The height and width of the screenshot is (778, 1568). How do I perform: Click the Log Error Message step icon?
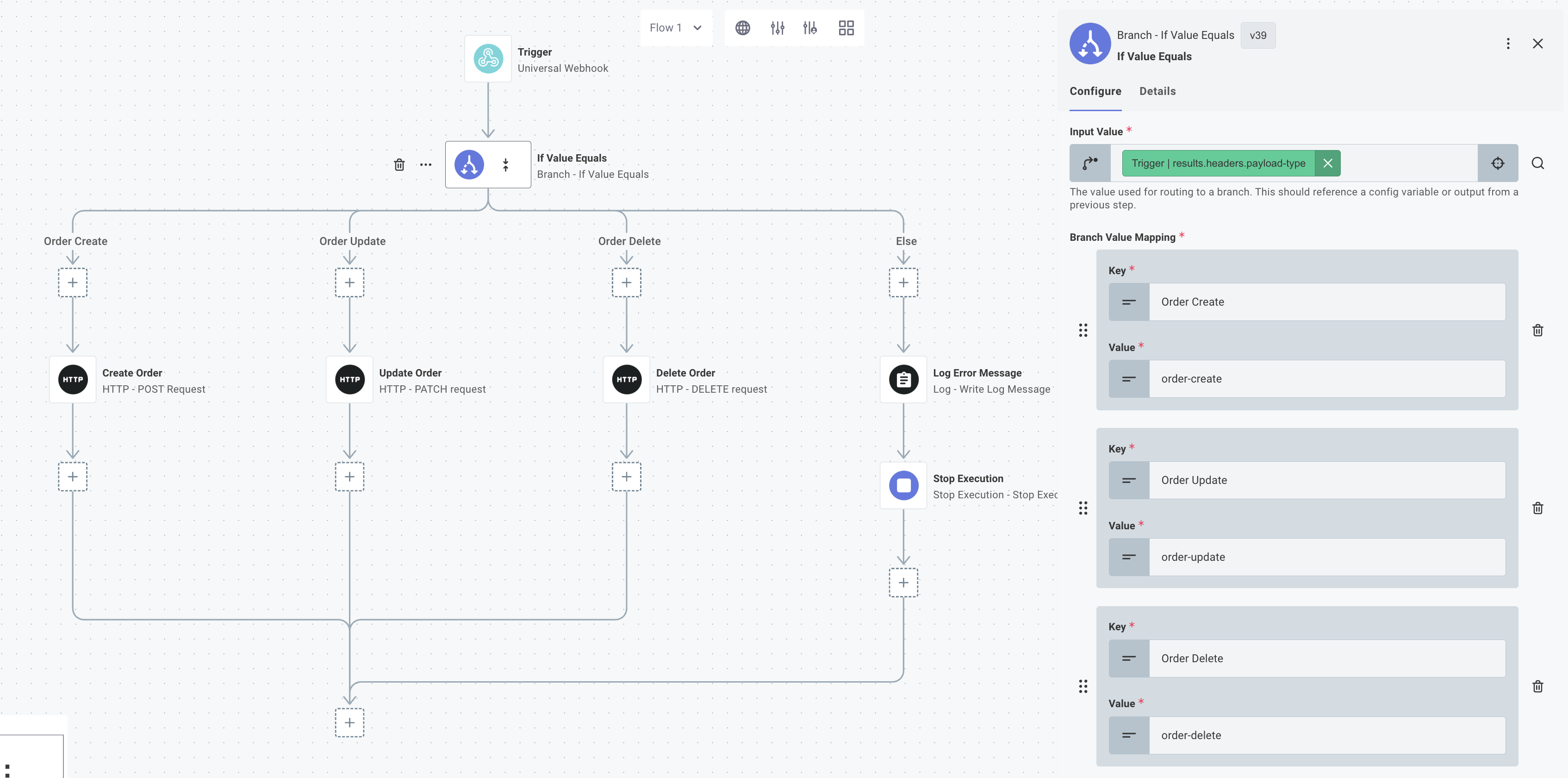coord(903,380)
